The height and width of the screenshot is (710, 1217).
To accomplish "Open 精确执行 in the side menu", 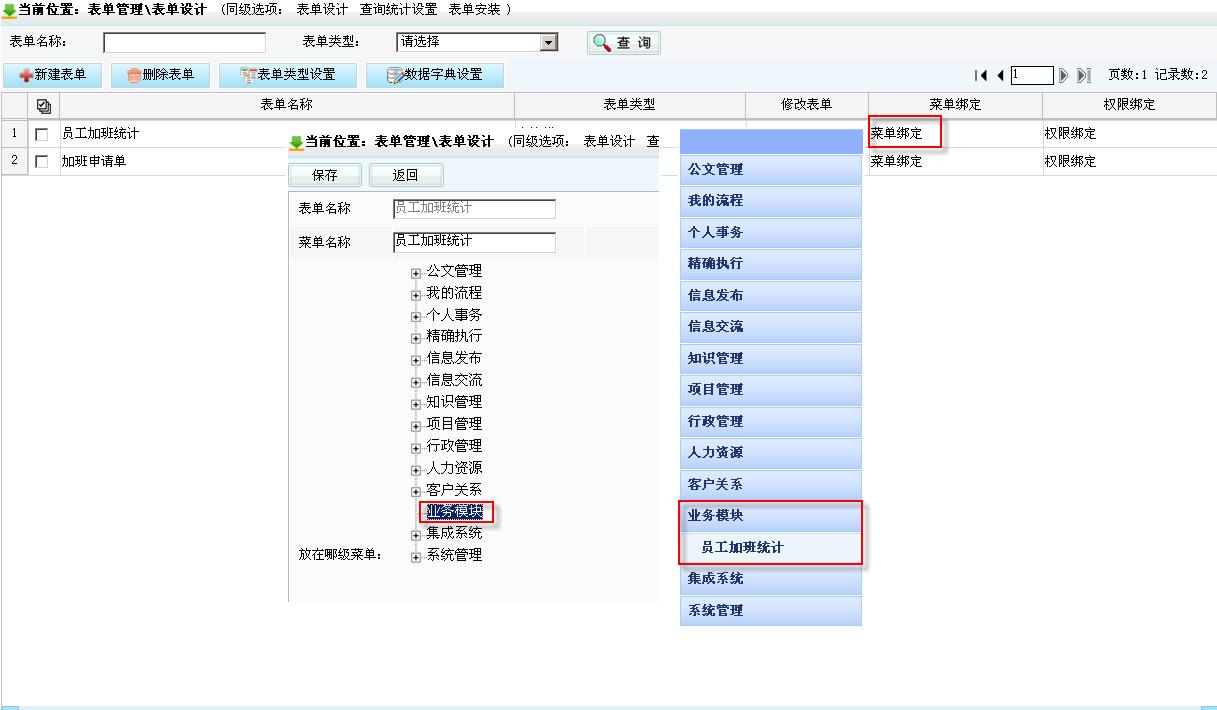I will pyautogui.click(x=771, y=264).
